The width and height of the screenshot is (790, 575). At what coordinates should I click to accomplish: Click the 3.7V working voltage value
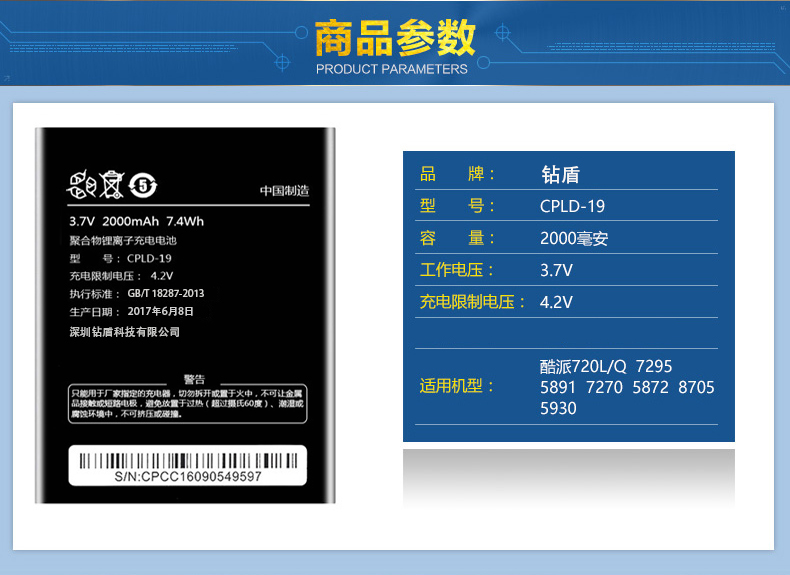(x=556, y=271)
